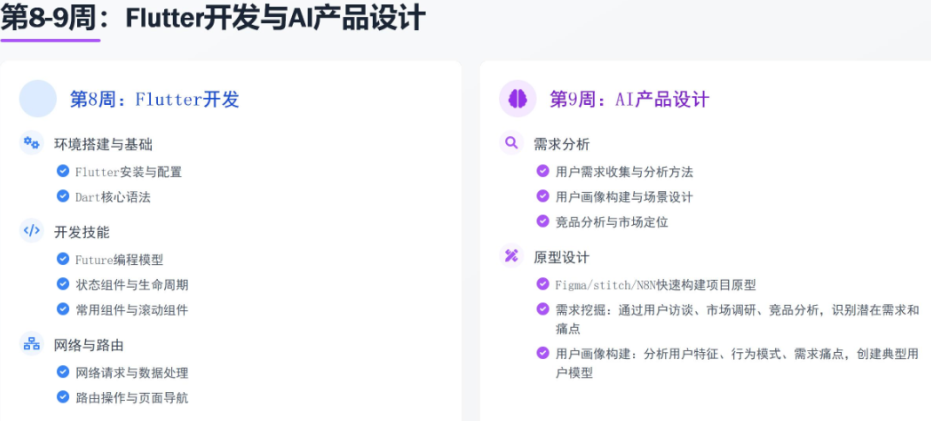Expand the 原型设计 section heading

(562, 257)
